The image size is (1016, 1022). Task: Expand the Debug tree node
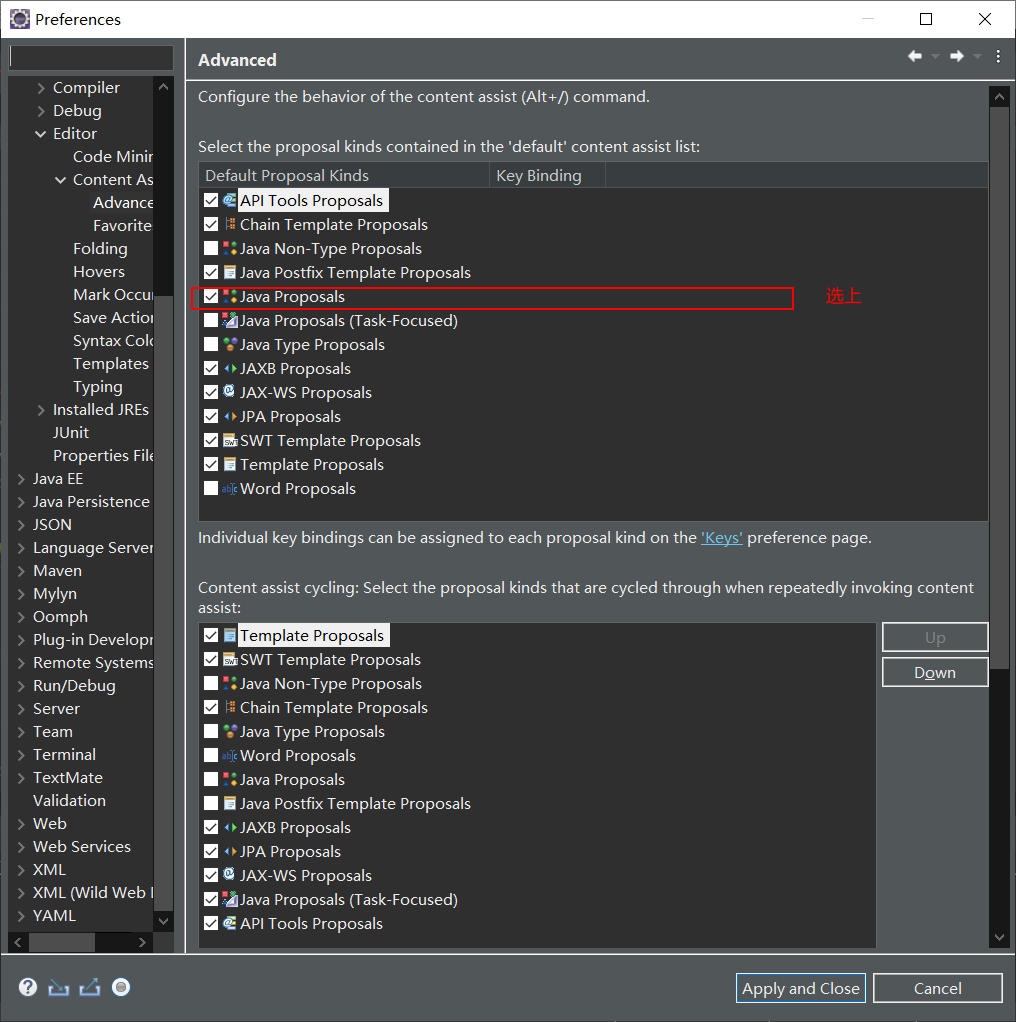pyautogui.click(x=41, y=111)
